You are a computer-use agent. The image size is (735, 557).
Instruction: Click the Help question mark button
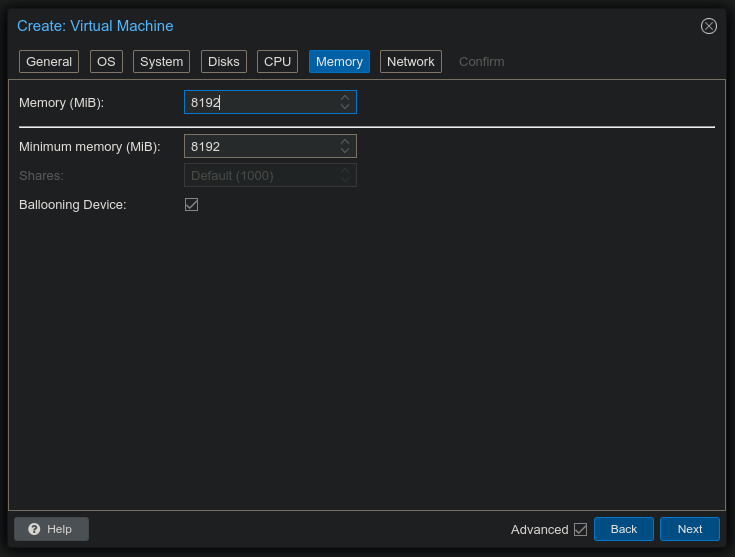51,529
